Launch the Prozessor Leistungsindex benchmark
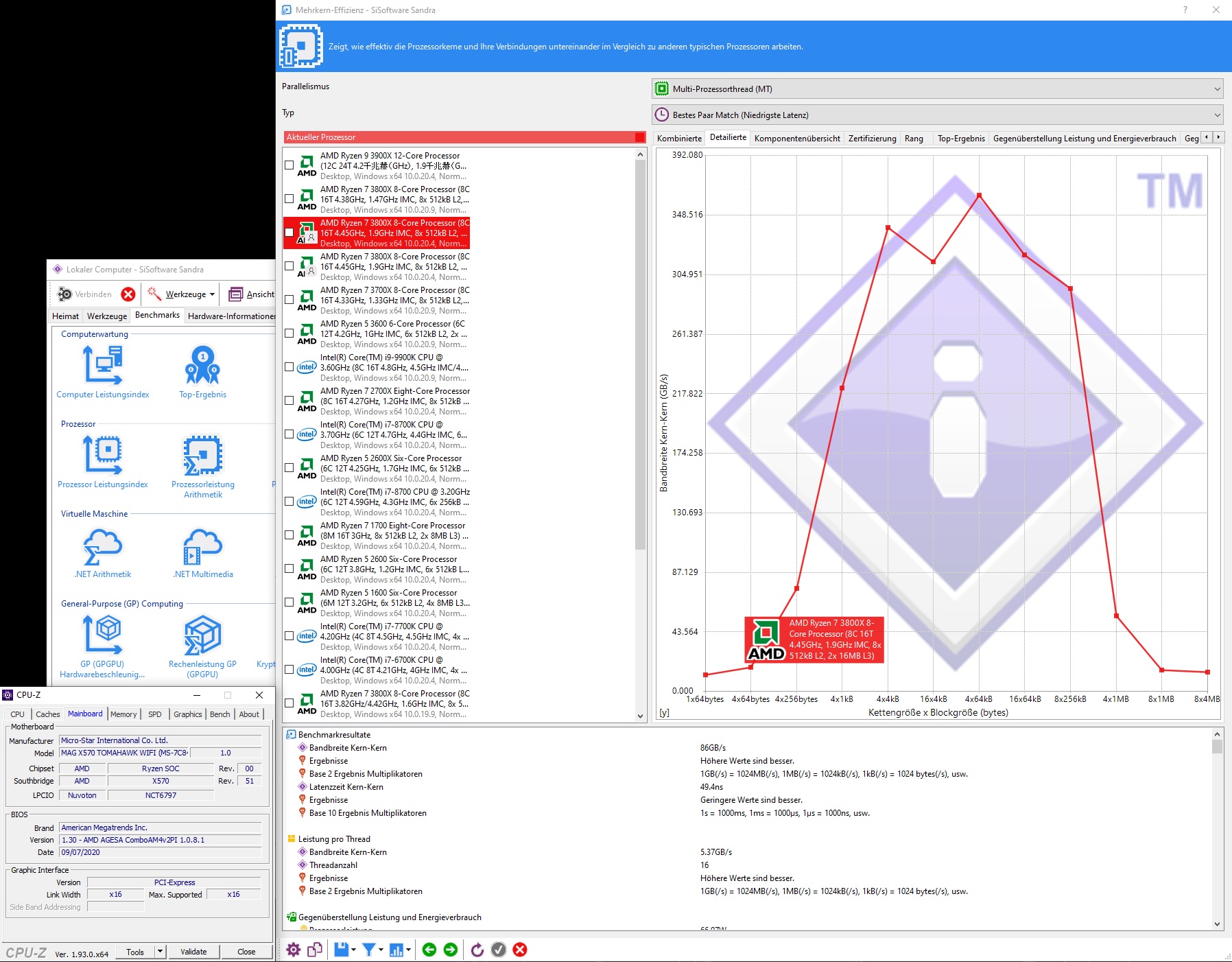 tap(103, 455)
